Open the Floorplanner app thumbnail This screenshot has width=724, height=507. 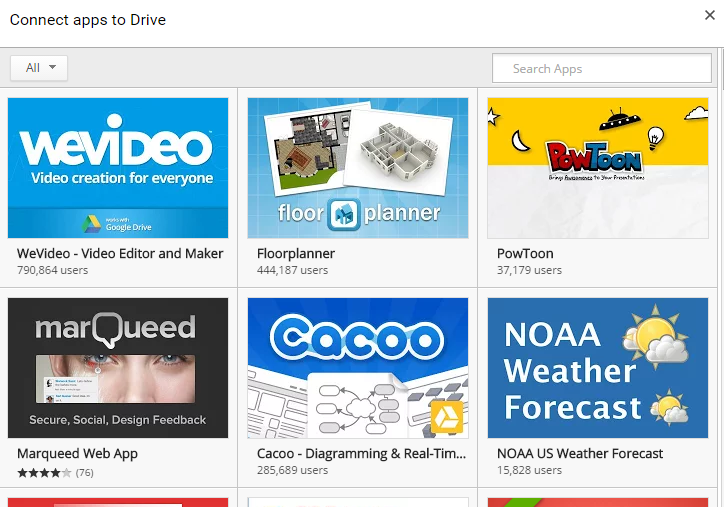(x=358, y=168)
